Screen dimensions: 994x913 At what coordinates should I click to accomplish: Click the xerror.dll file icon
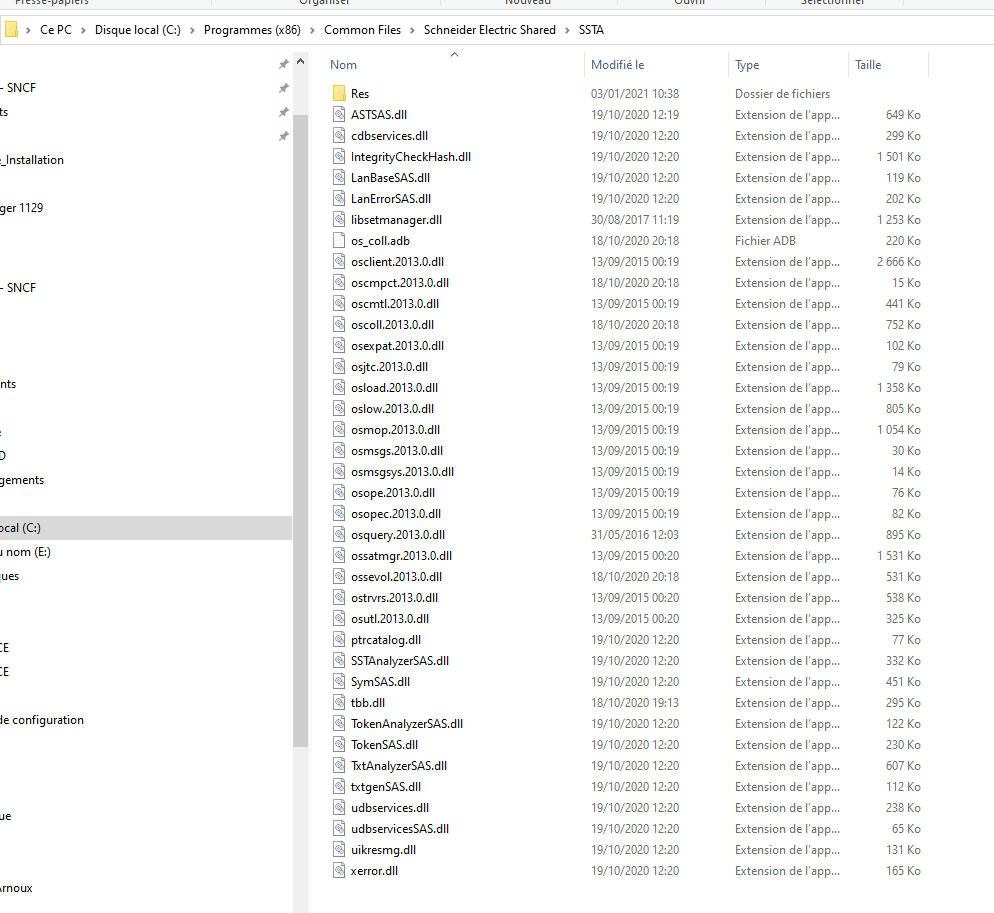[340, 871]
